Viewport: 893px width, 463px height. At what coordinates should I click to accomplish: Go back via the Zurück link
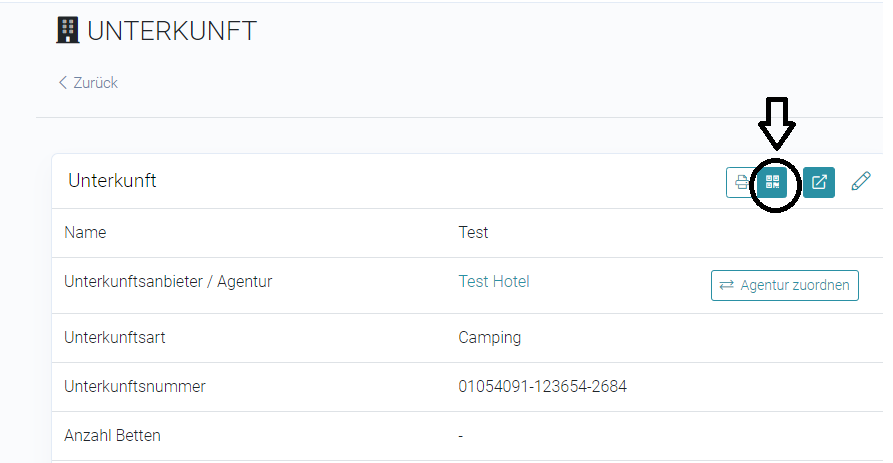[88, 83]
